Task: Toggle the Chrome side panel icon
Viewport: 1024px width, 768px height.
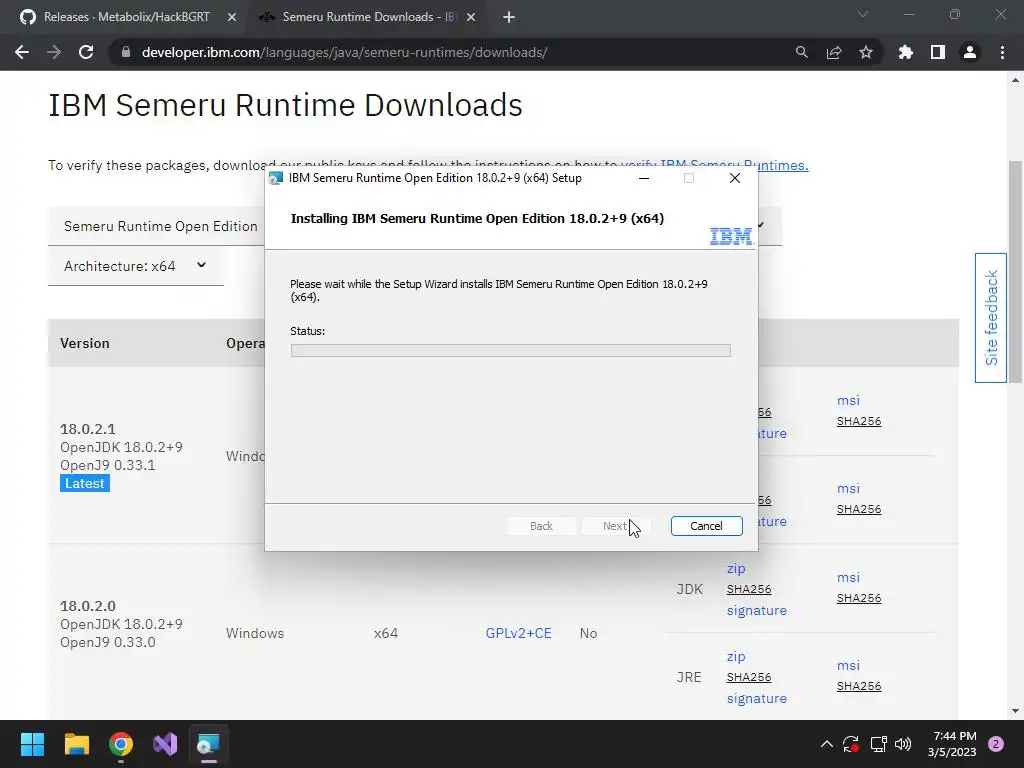Action: tap(938, 52)
